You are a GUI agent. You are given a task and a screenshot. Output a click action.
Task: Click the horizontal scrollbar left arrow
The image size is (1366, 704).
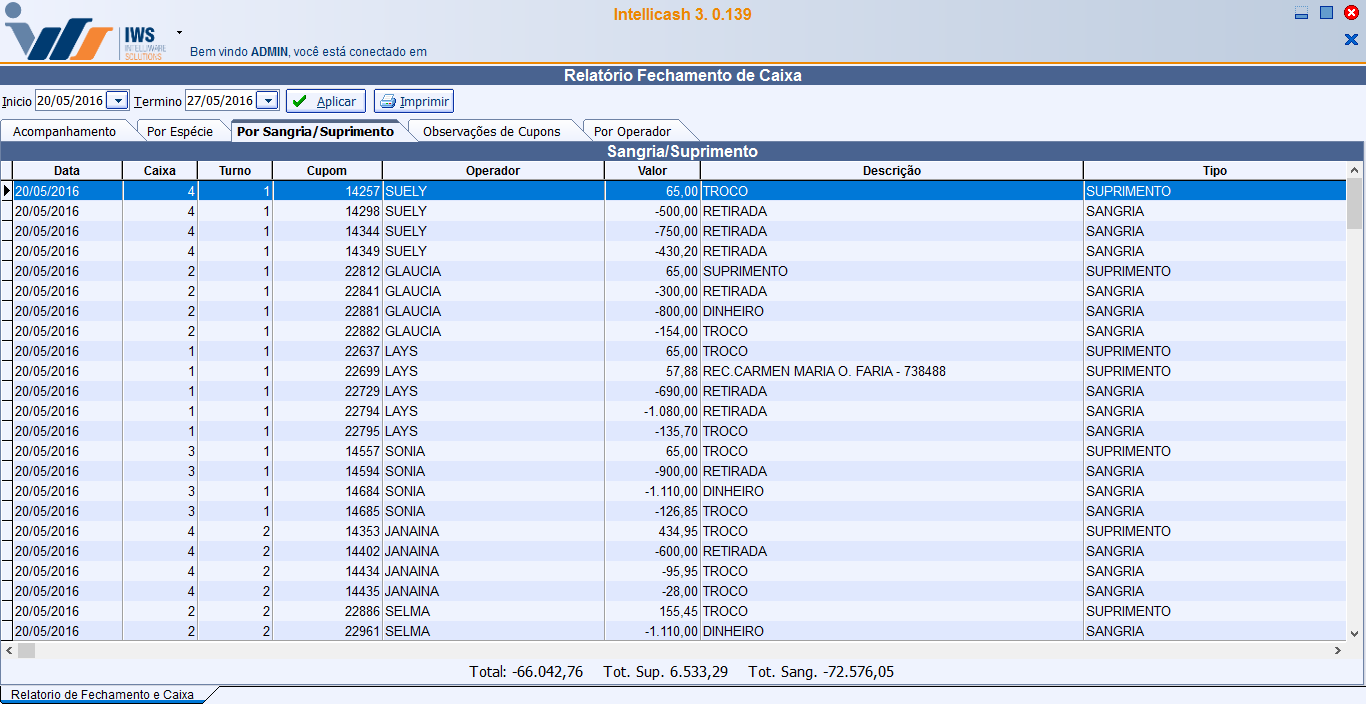coord(8,650)
